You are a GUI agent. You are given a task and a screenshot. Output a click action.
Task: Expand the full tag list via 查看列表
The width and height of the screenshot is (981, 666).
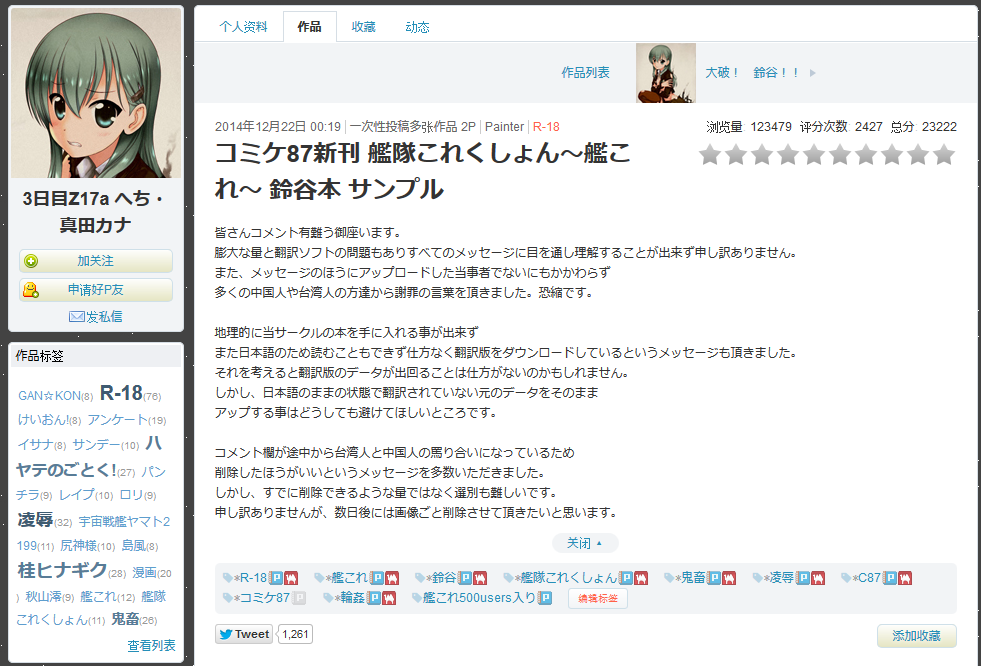151,646
